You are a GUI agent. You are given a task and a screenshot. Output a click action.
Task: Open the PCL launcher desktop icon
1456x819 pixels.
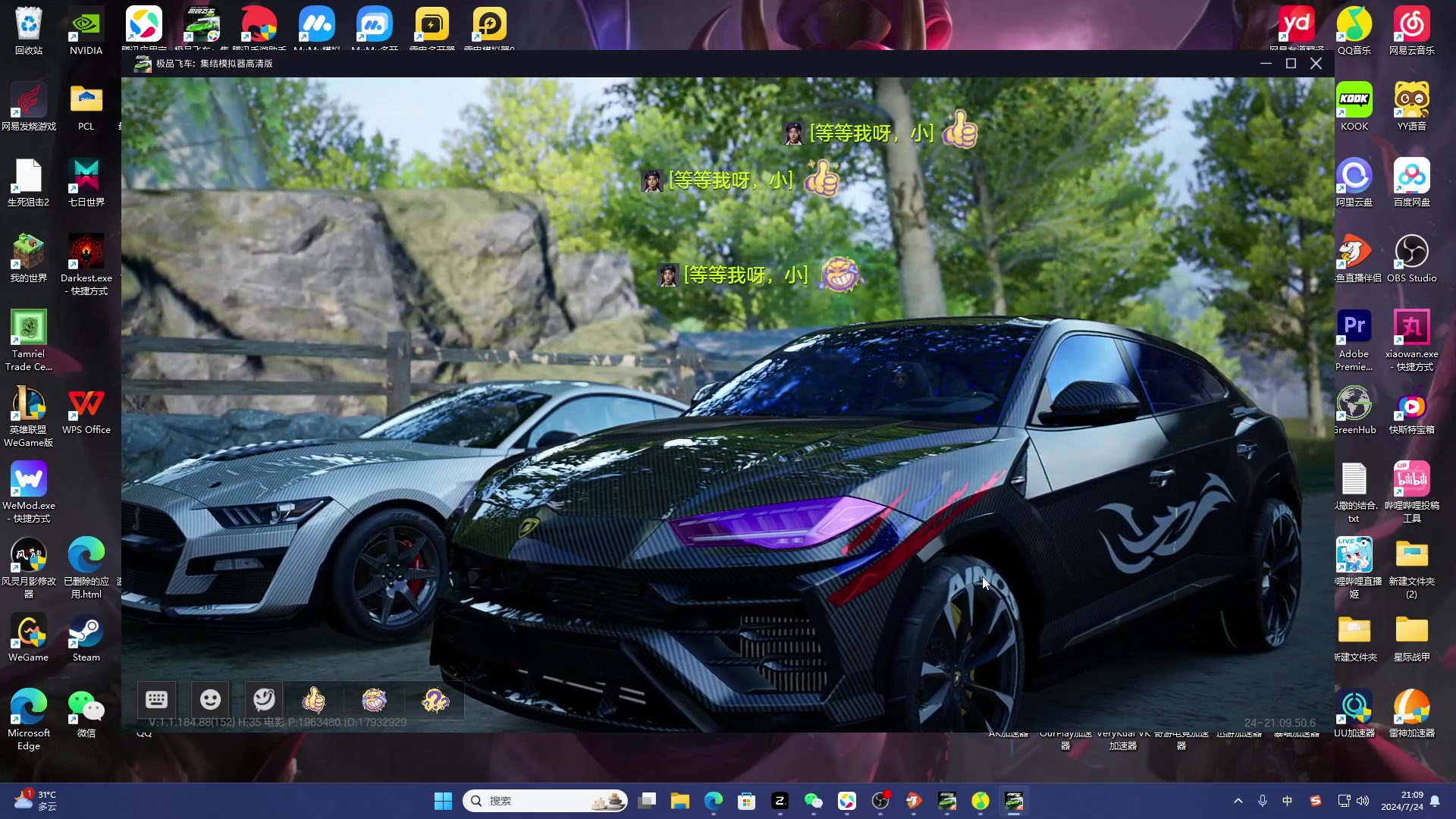[x=86, y=107]
